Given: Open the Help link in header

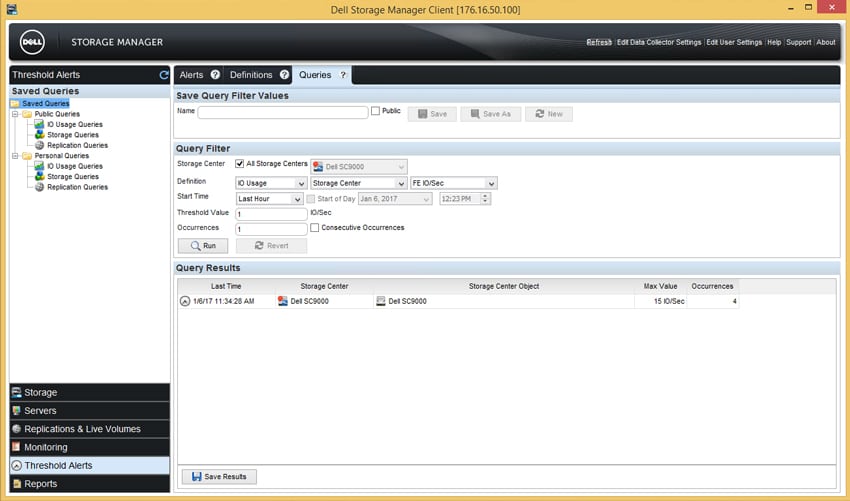Looking at the screenshot, I should [774, 42].
